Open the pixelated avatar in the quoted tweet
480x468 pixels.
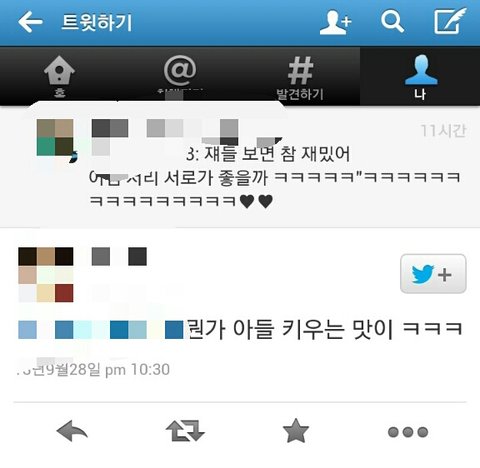pyautogui.click(x=55, y=138)
